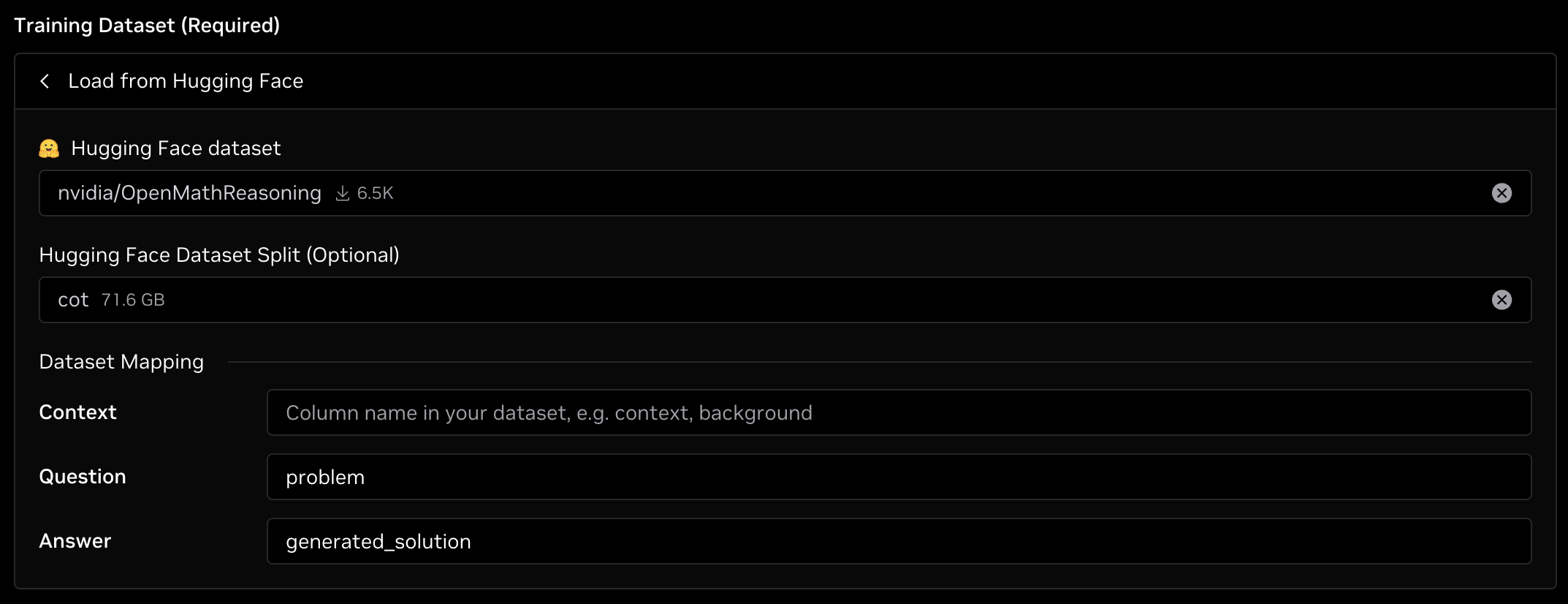Viewport: 1568px width, 604px height.
Task: Select the nvidia/OpenMathReasoning dataset entry
Action: pyautogui.click(x=190, y=193)
